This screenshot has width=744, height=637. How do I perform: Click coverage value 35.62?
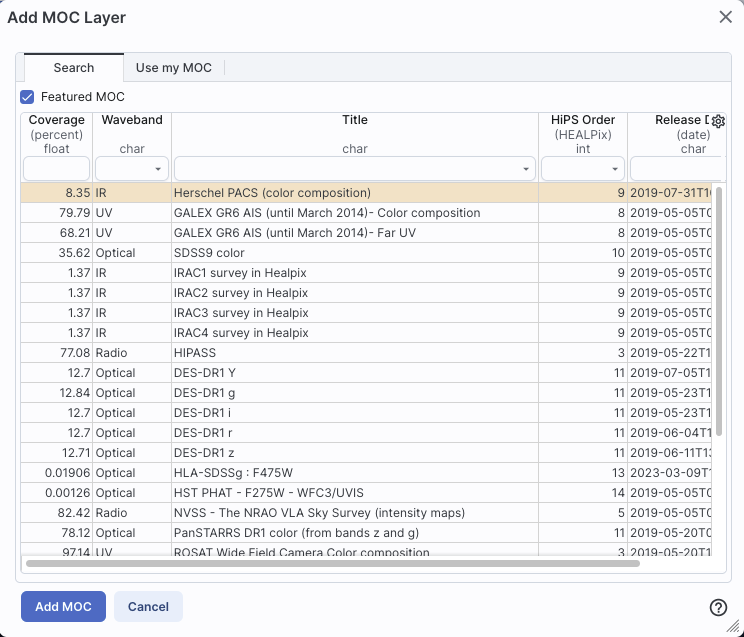(74, 253)
